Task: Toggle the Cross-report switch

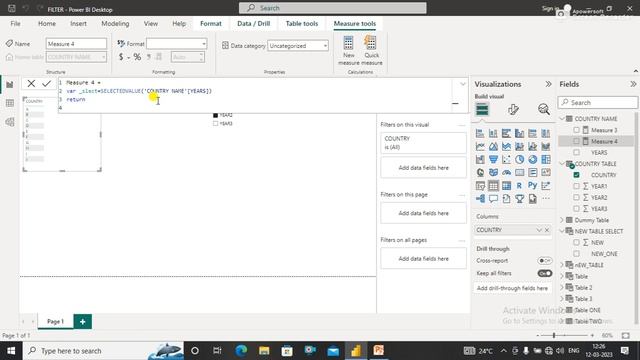Action: [544, 260]
